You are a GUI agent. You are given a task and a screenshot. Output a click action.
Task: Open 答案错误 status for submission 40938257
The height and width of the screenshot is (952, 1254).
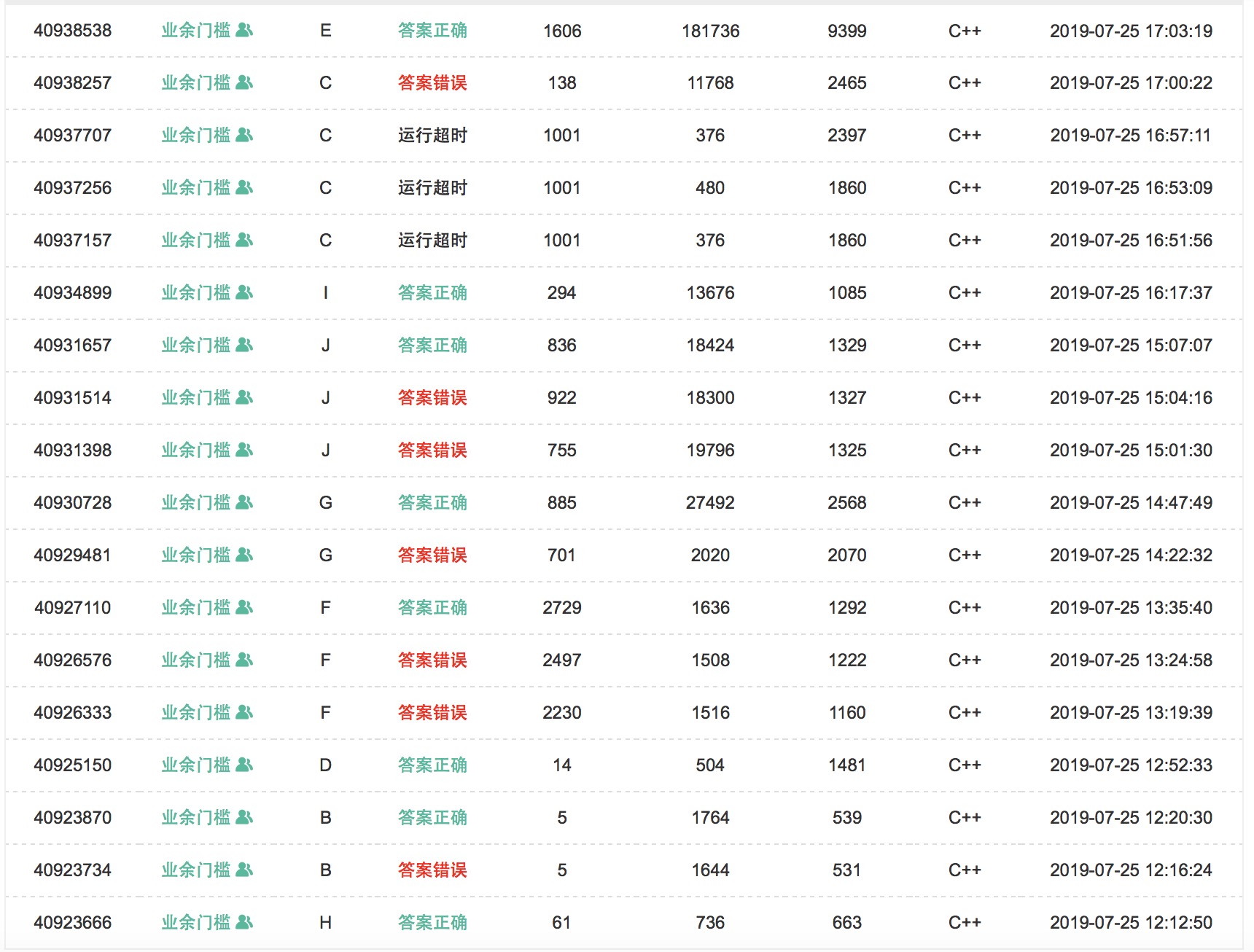(x=432, y=83)
